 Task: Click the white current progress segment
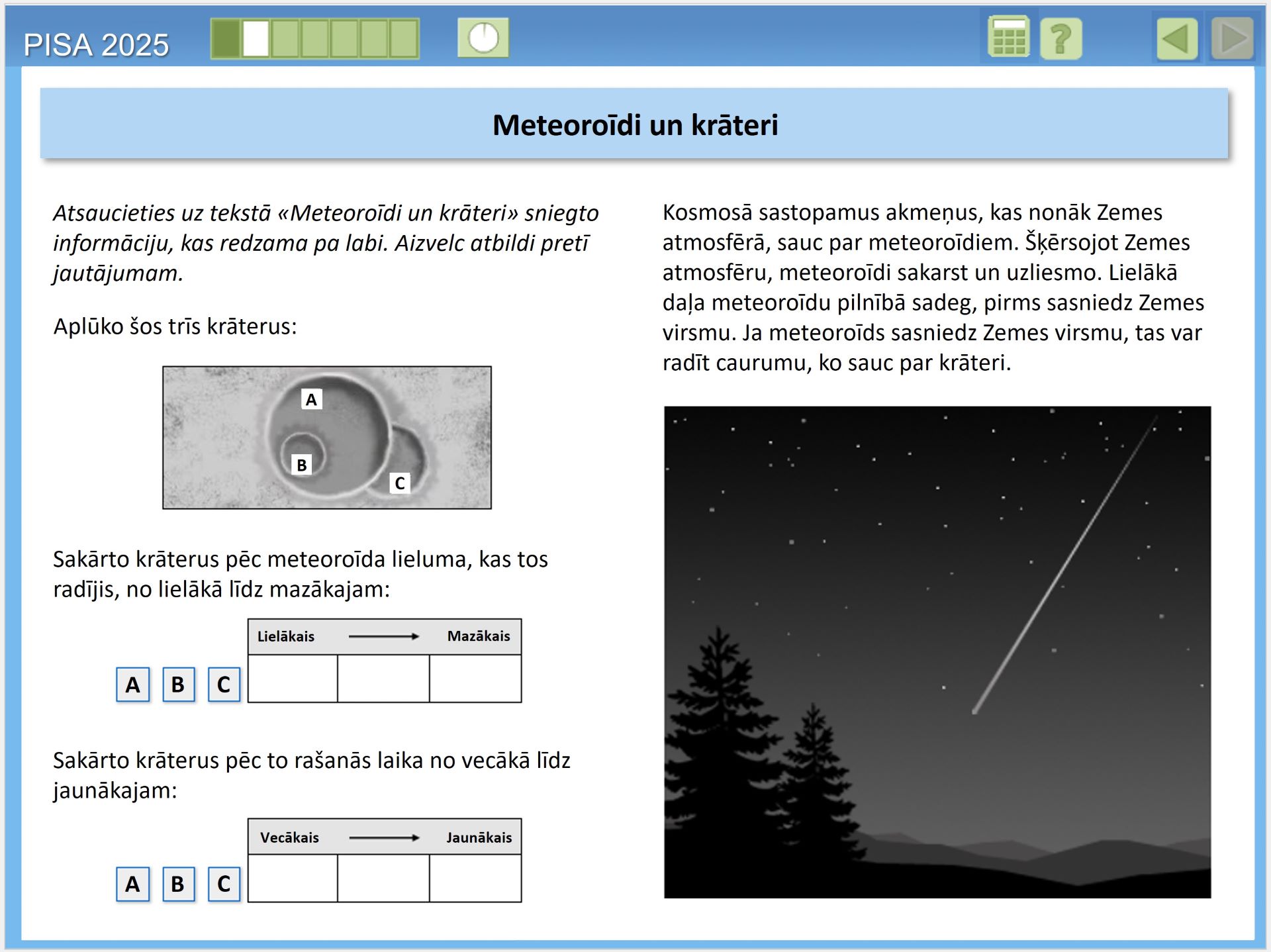(x=256, y=38)
